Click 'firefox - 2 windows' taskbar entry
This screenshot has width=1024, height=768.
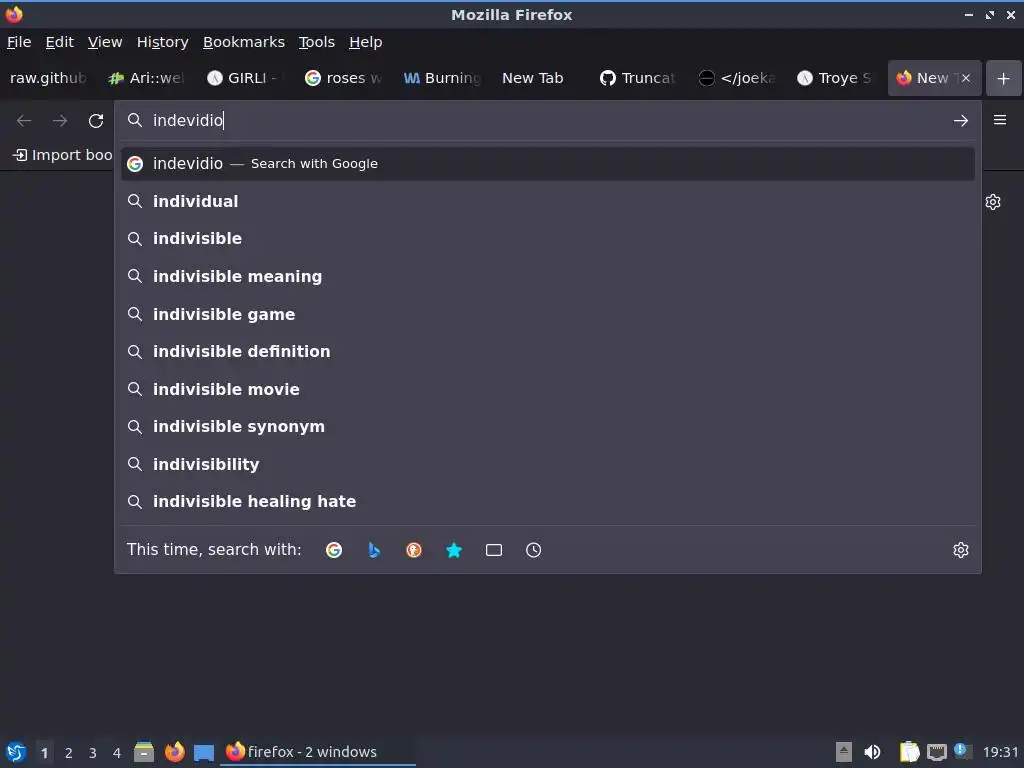pyautogui.click(x=319, y=752)
